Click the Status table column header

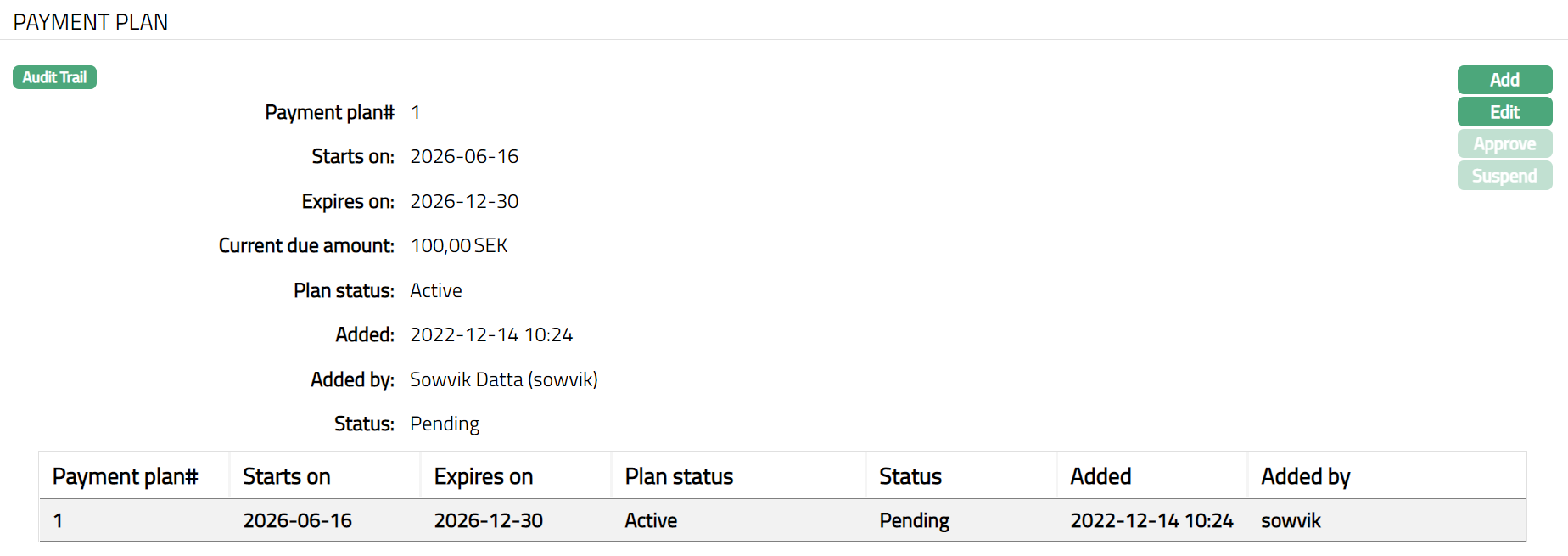click(910, 476)
